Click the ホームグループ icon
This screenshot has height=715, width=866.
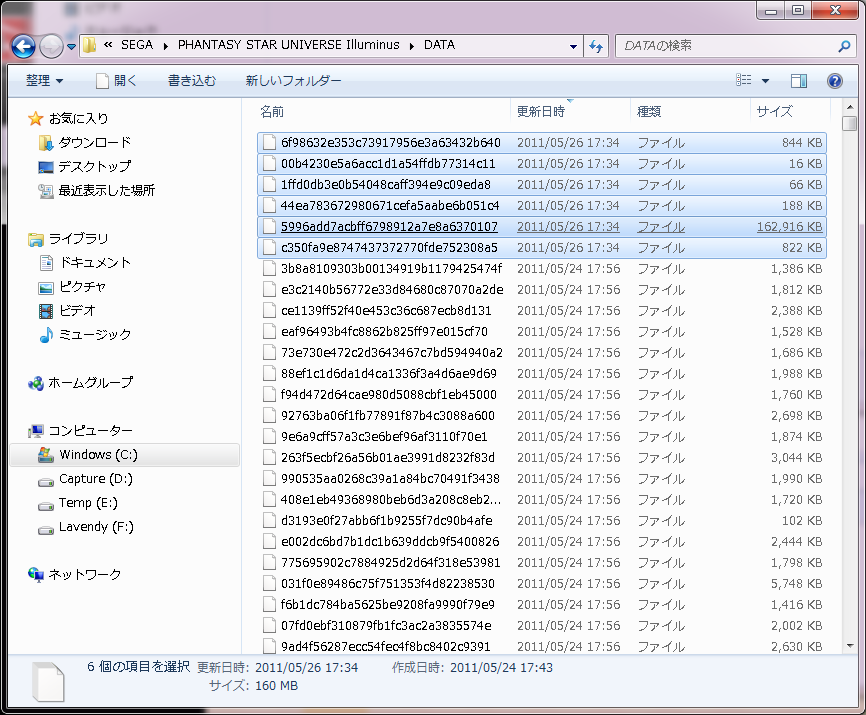point(36,383)
